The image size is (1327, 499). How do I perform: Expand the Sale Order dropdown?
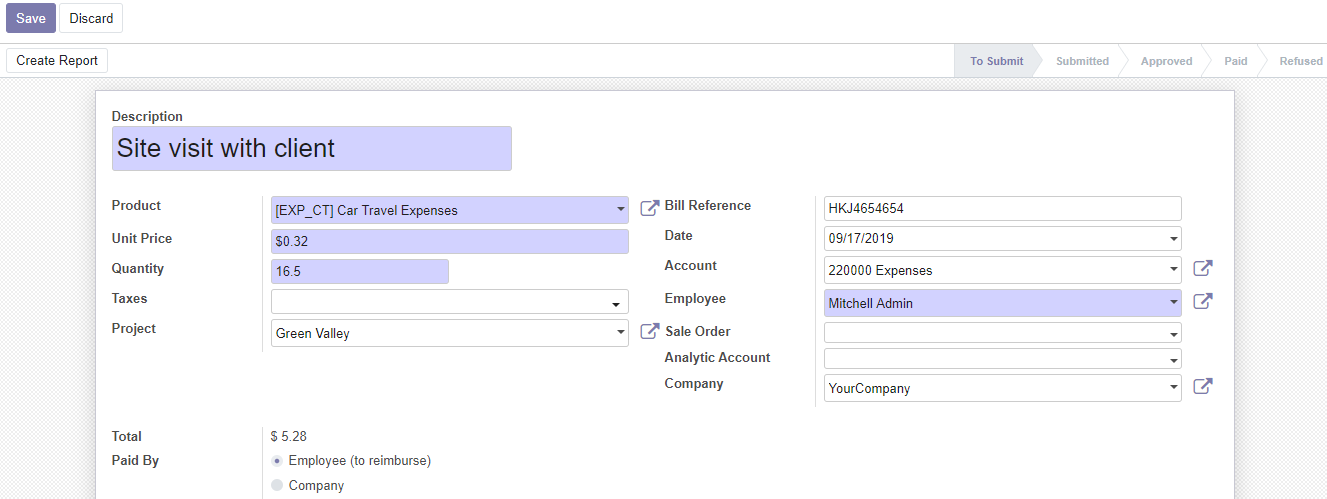pyautogui.click(x=1172, y=334)
